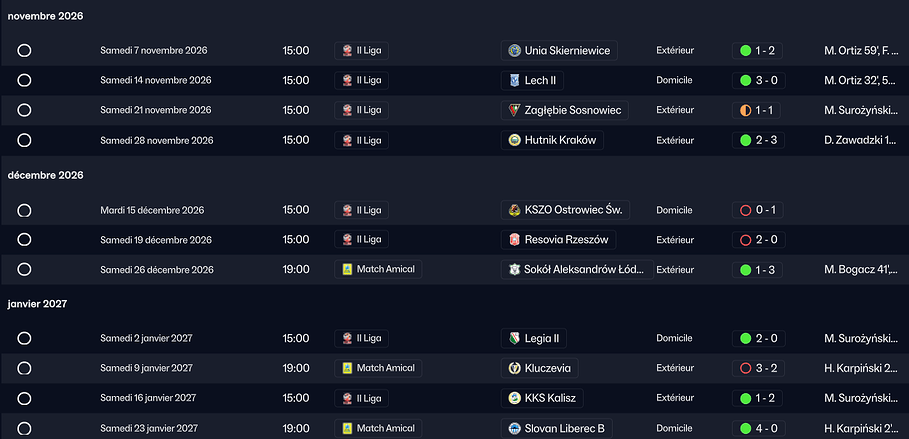The image size is (909, 439).
Task: Click the half-orange draw indicator for Zagłębie Sosnowiec
Action: point(744,110)
